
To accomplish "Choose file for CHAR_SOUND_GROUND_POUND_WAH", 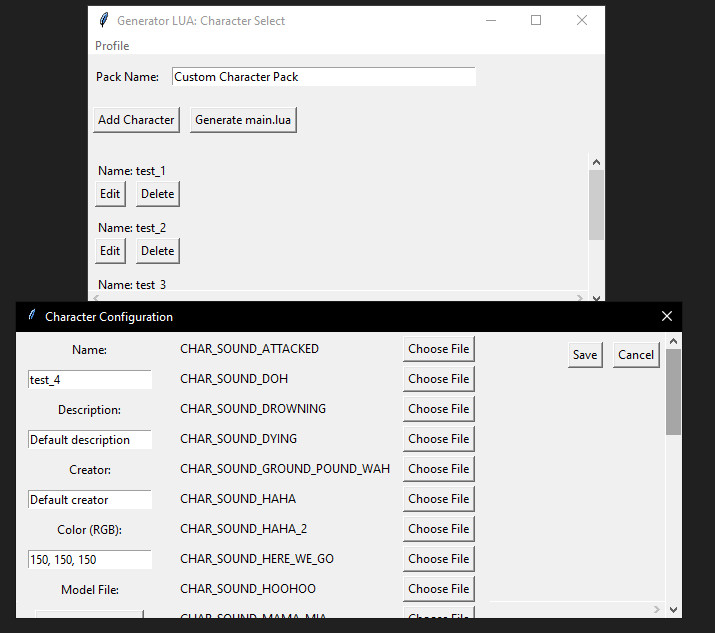I will click(438, 469).
